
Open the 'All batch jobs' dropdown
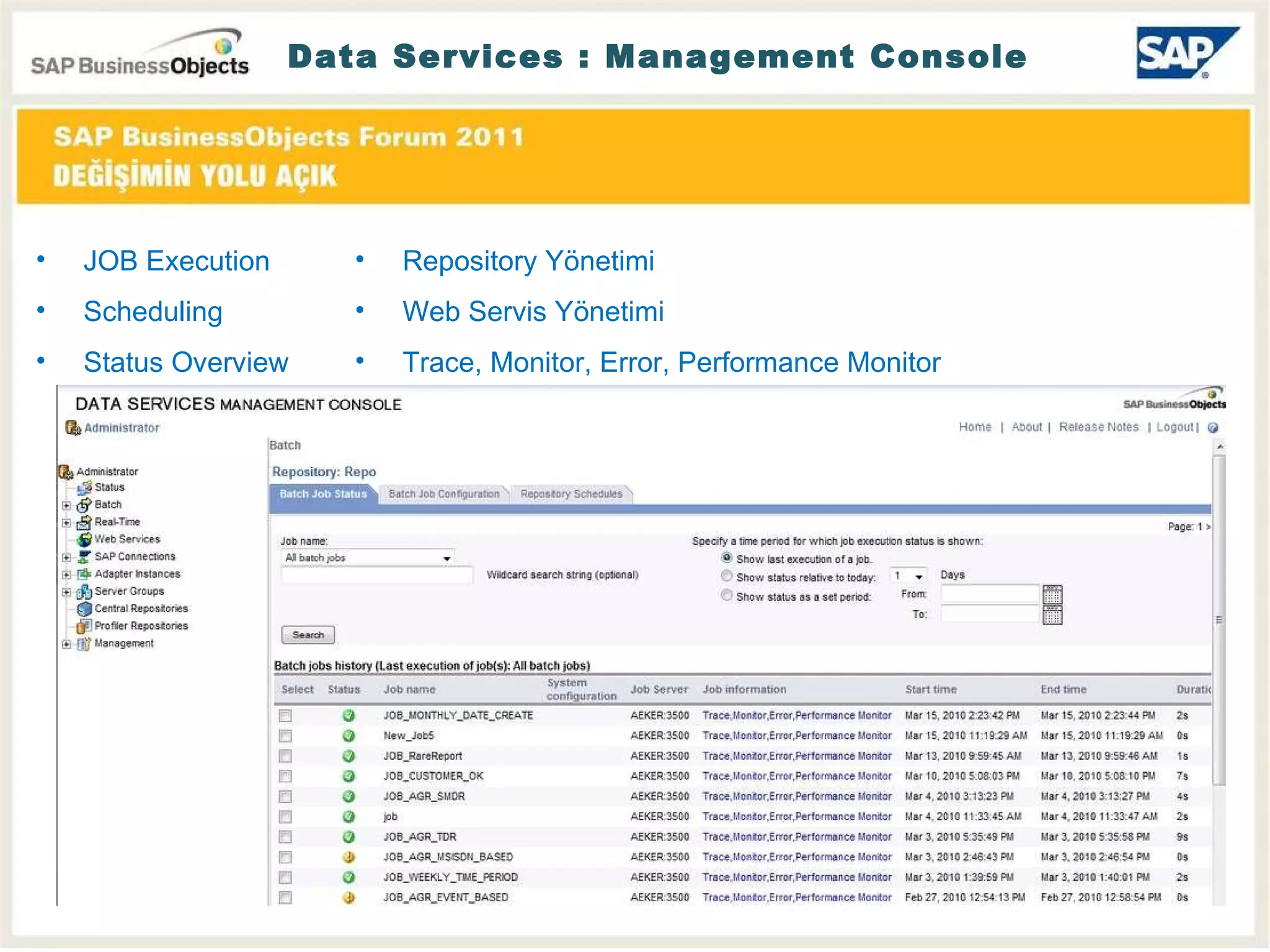(x=368, y=558)
